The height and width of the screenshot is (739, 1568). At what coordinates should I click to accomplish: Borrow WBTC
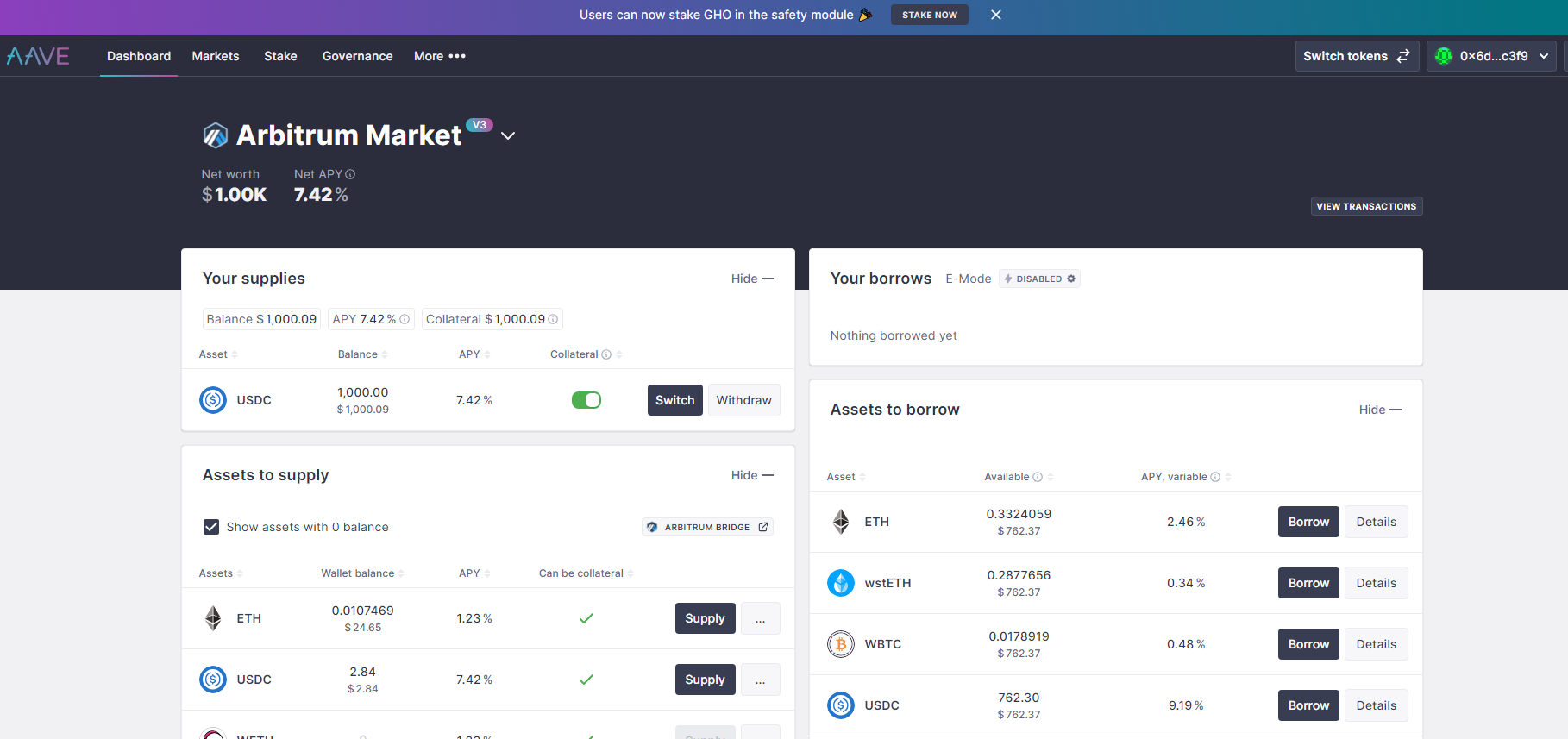(1308, 644)
